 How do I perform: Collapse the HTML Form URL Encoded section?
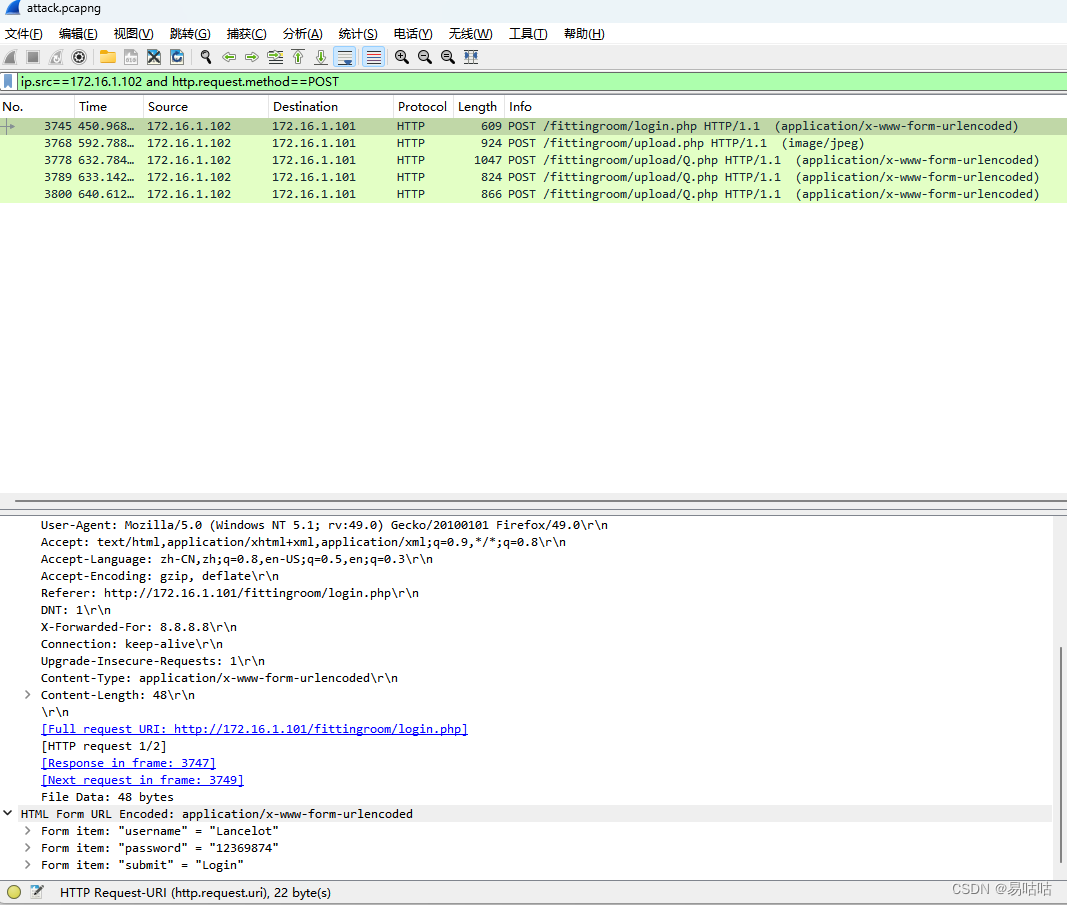[x=8, y=813]
